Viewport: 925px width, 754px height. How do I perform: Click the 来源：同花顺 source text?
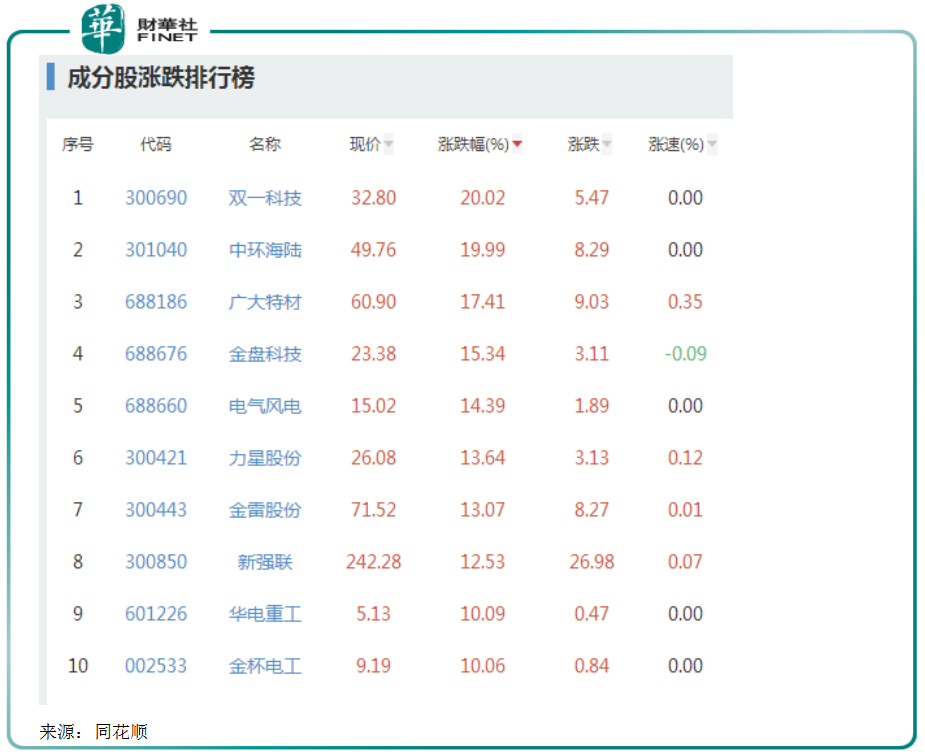[x=93, y=732]
